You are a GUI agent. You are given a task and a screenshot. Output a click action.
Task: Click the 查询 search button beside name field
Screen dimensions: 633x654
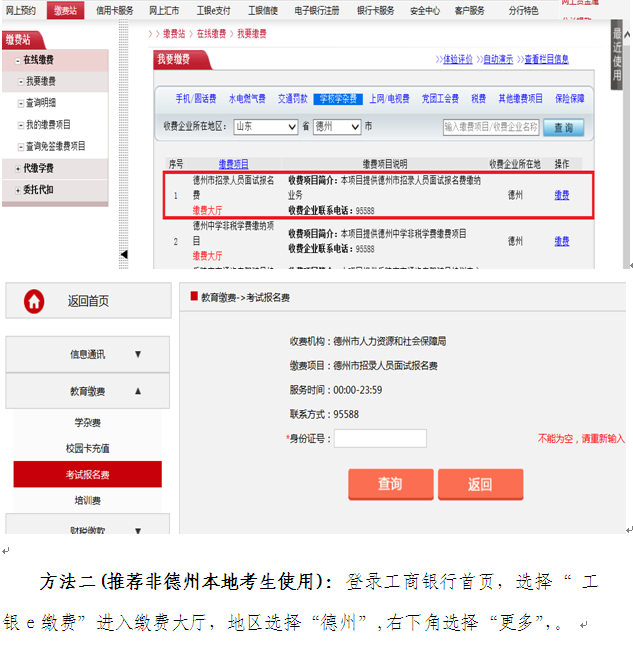(x=563, y=128)
